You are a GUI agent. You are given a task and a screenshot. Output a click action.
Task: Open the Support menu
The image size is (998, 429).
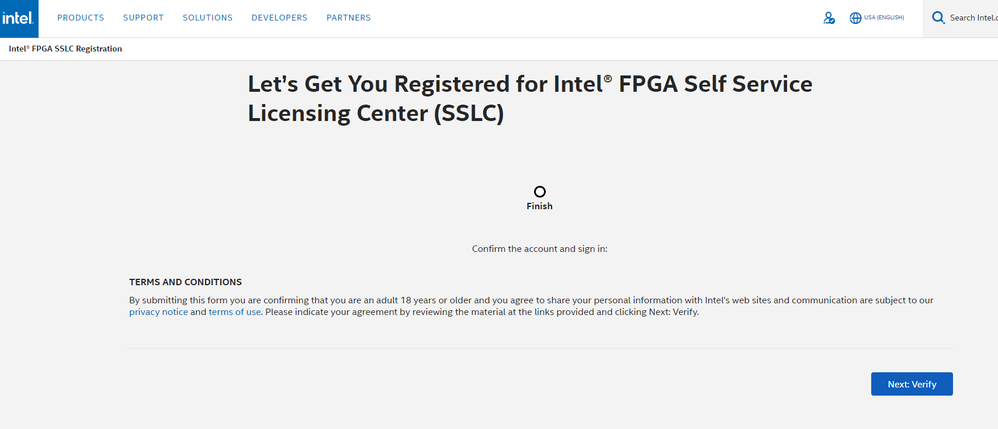(x=143, y=18)
